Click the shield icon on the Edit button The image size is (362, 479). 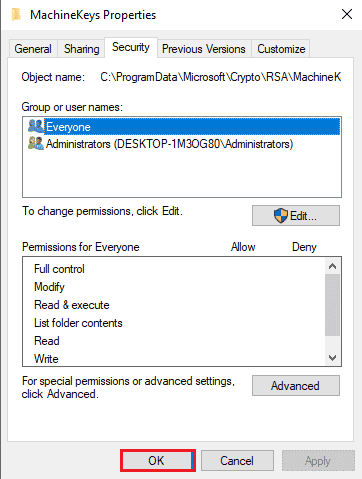point(281,216)
